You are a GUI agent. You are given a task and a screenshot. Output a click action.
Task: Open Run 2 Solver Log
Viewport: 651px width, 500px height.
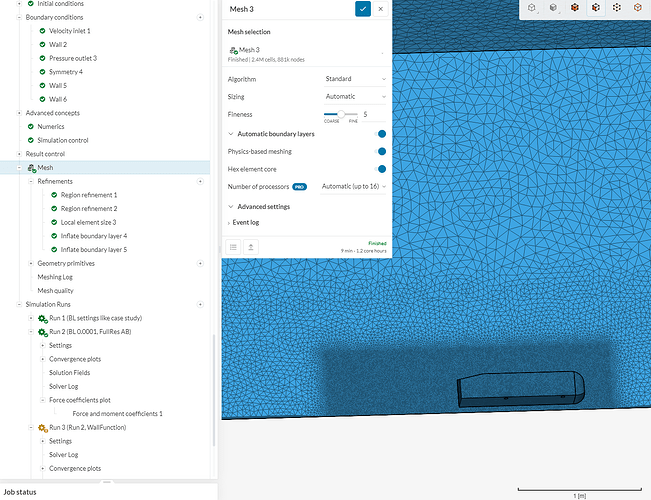64,386
